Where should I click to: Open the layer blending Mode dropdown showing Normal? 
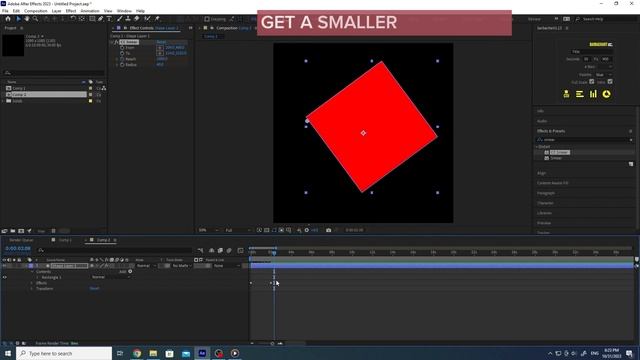click(146, 266)
